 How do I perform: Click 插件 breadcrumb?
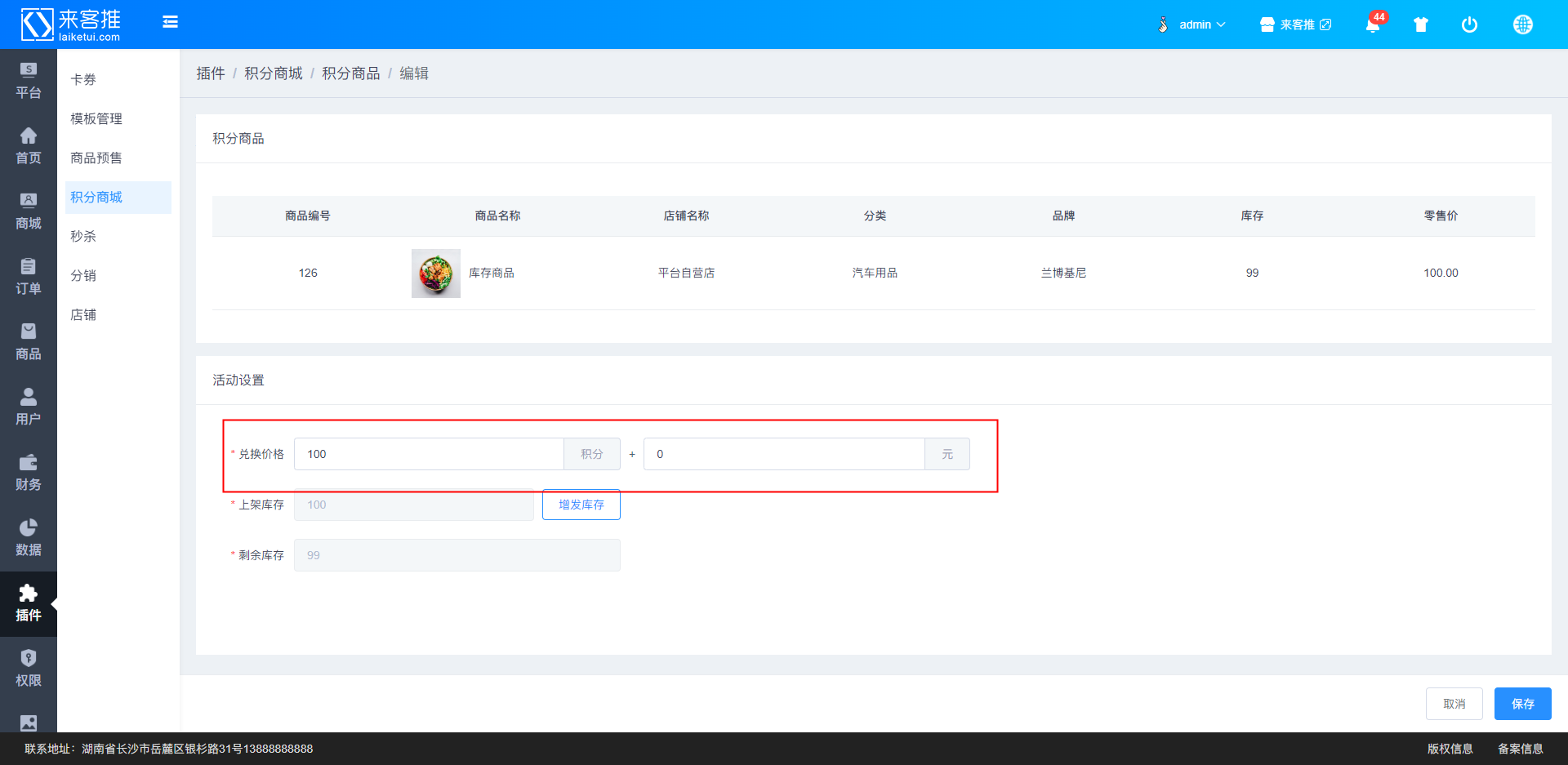pyautogui.click(x=211, y=73)
